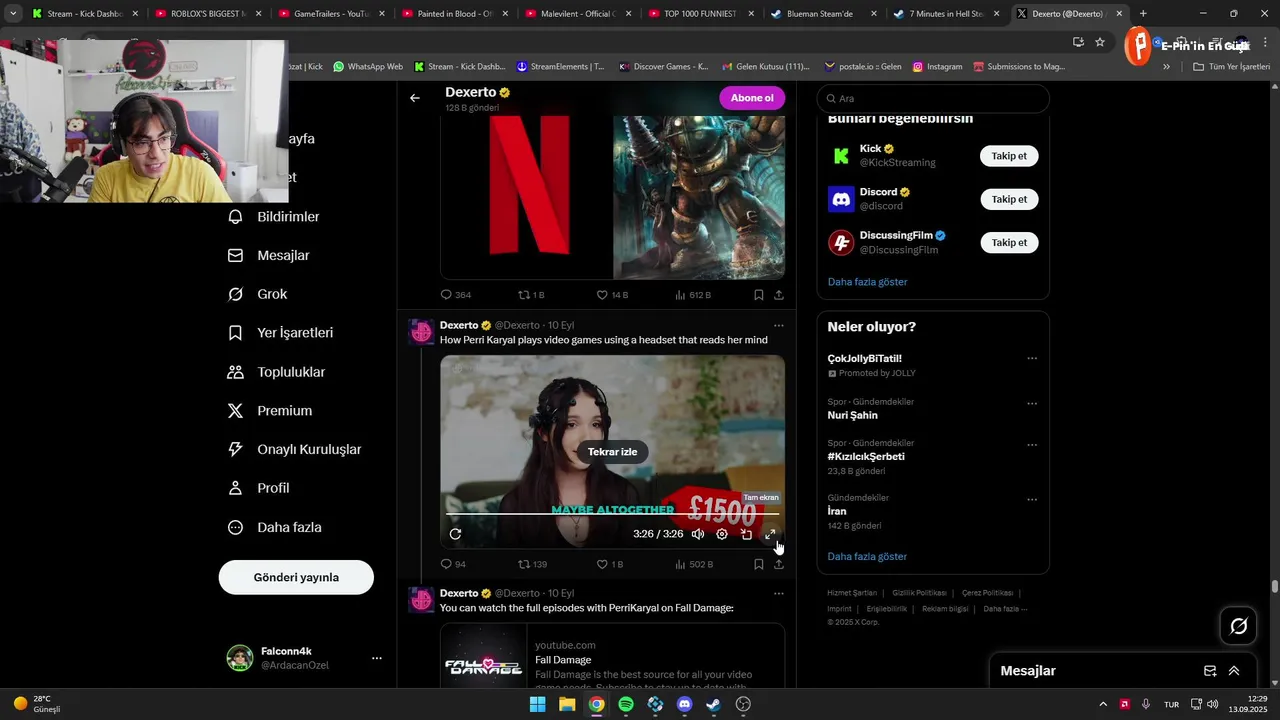The image size is (1280, 720).
Task: Click the reply icon with 364 replies
Action: coord(447,295)
